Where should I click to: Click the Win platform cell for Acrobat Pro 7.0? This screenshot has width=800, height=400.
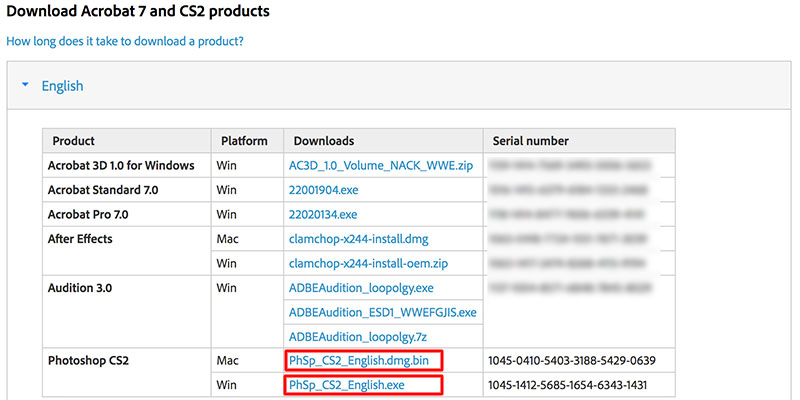click(x=247, y=214)
